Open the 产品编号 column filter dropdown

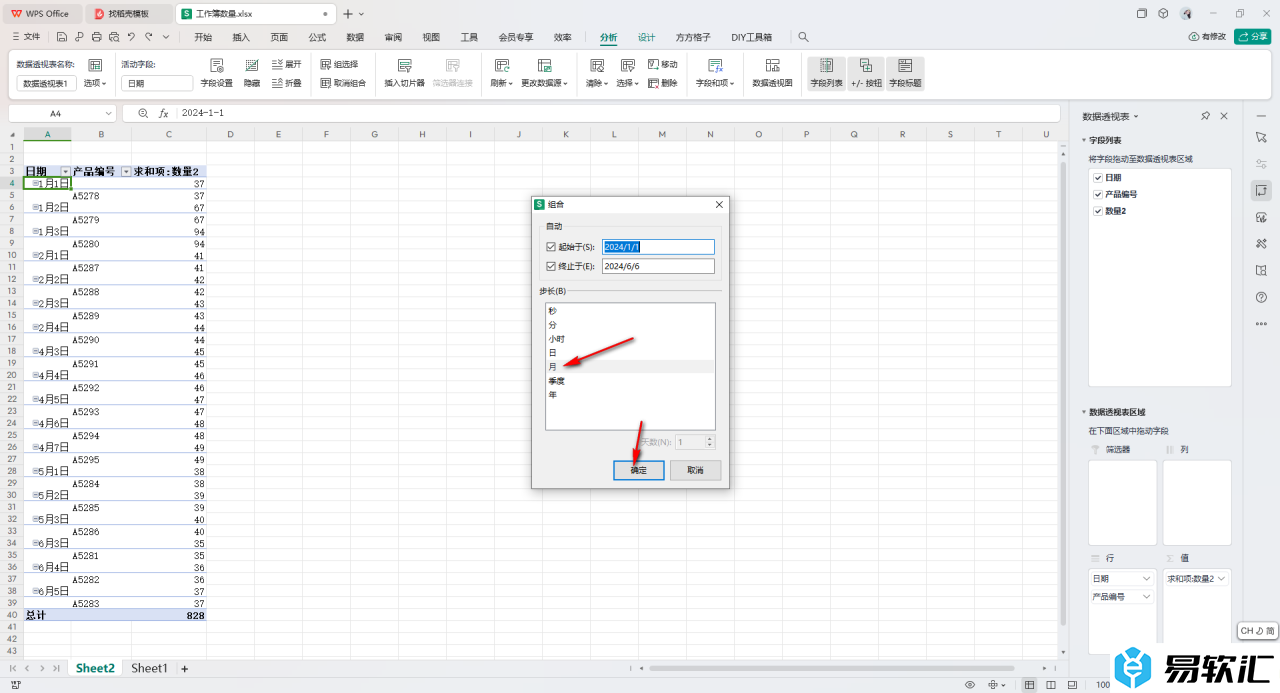pos(126,172)
